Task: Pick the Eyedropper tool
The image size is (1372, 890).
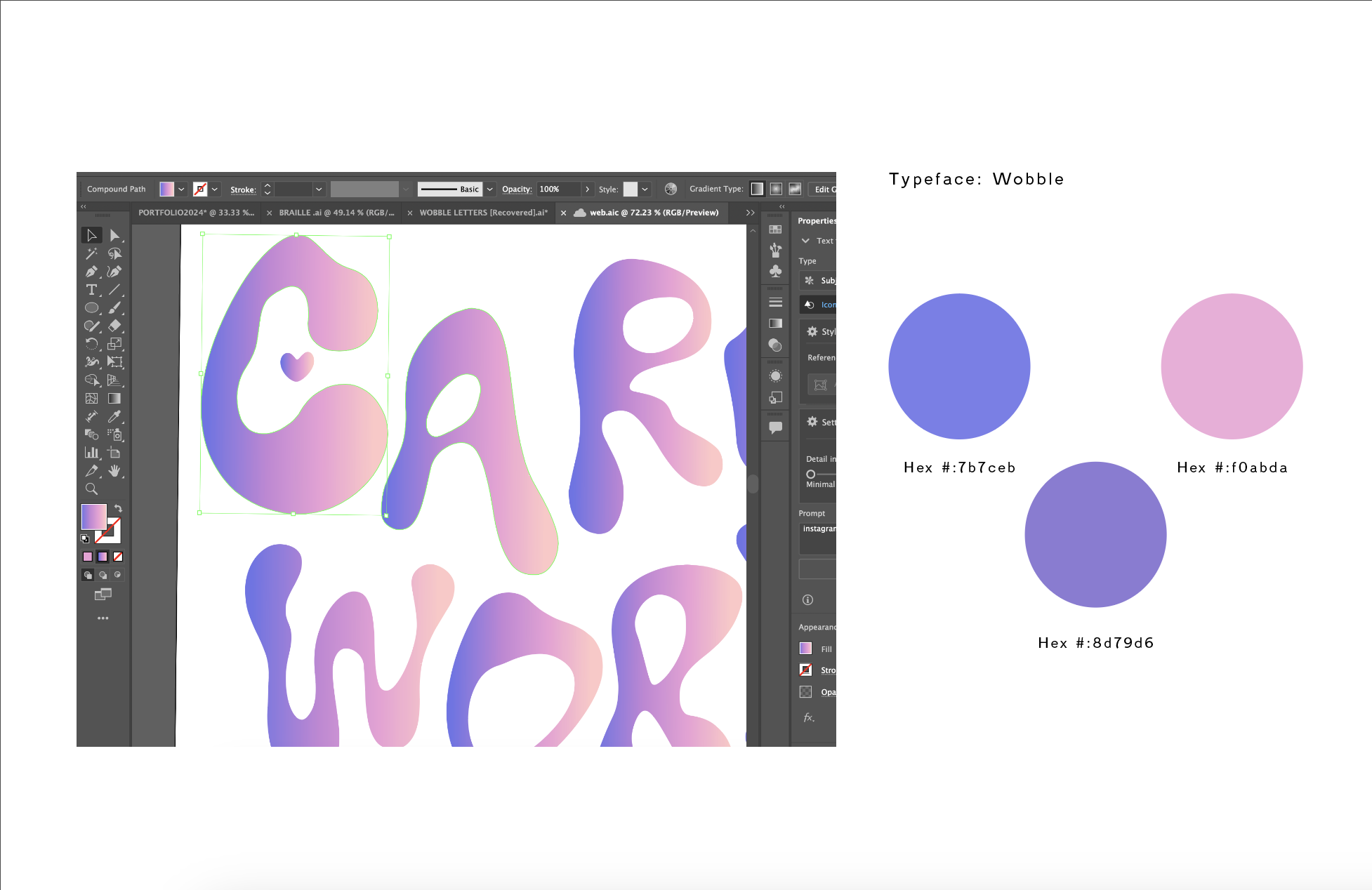Action: 114,416
